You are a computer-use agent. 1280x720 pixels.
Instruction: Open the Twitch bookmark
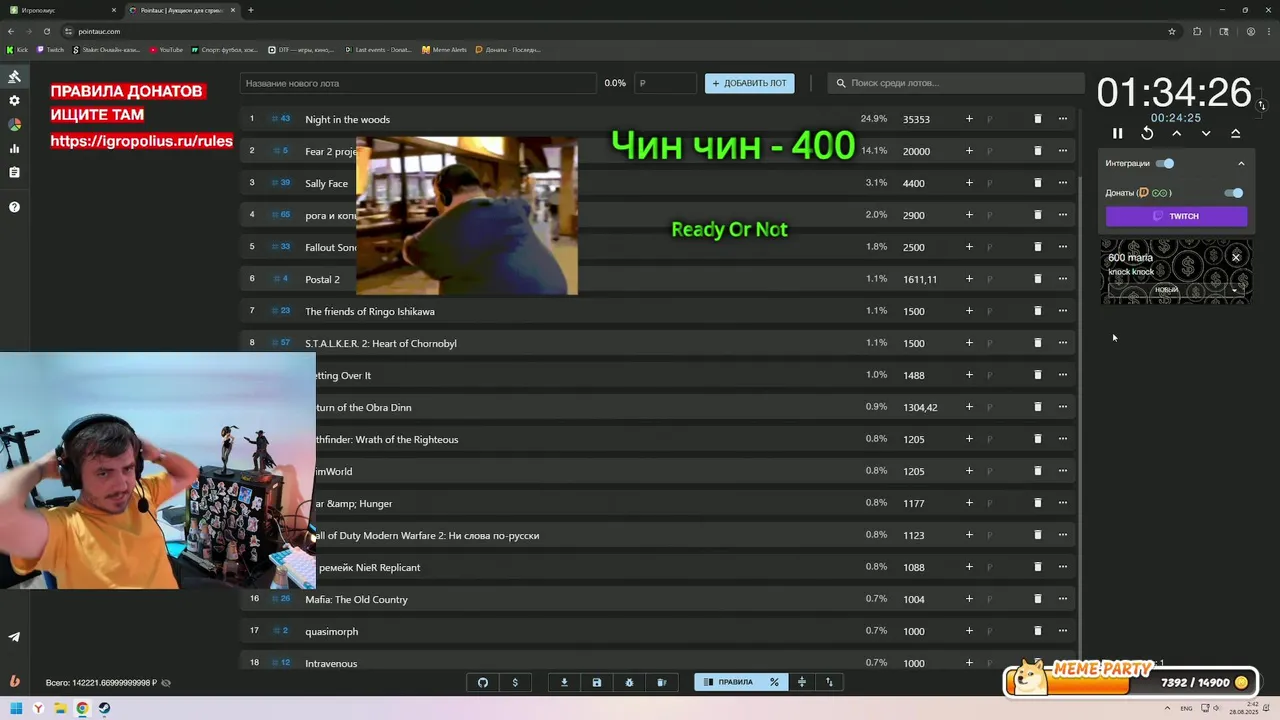tap(51, 49)
